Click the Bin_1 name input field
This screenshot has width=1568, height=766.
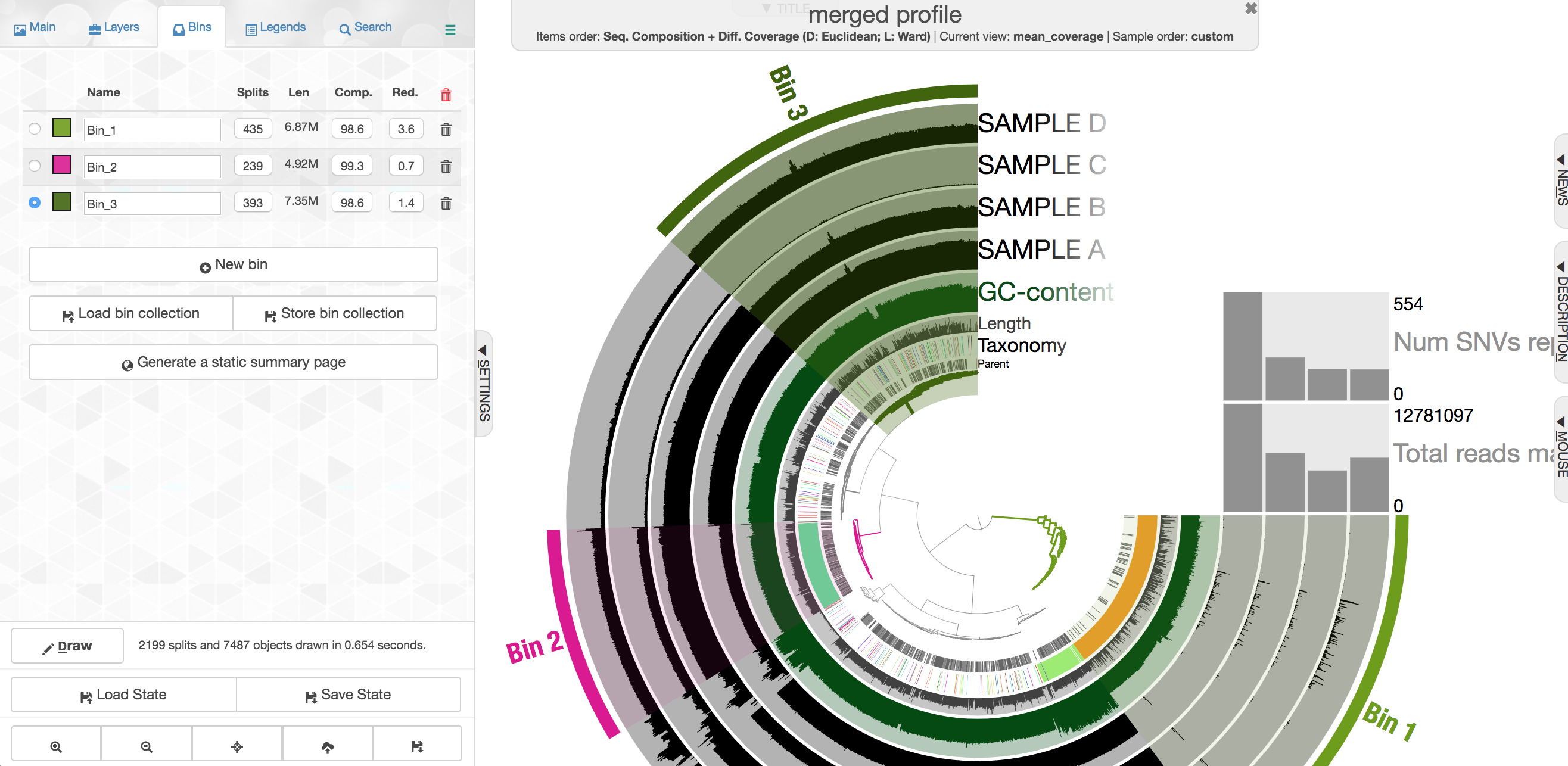coord(152,130)
